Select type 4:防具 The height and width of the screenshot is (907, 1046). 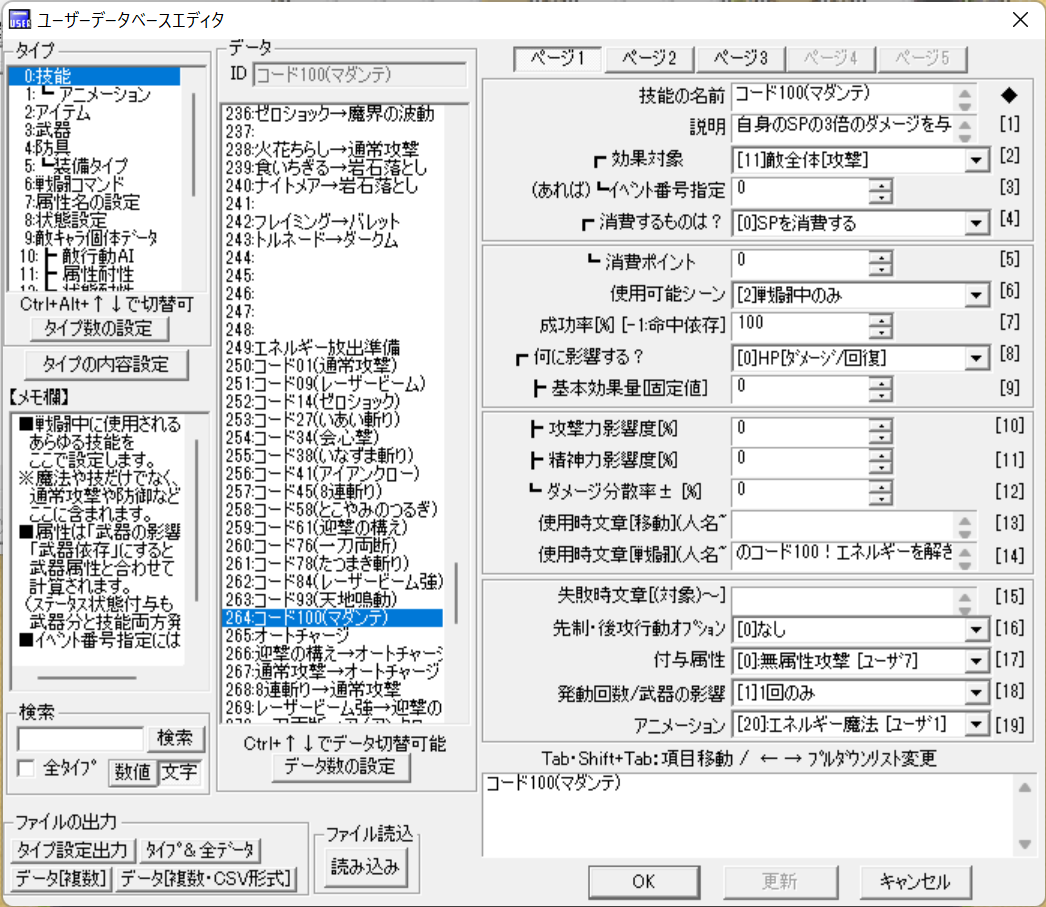click(95, 148)
